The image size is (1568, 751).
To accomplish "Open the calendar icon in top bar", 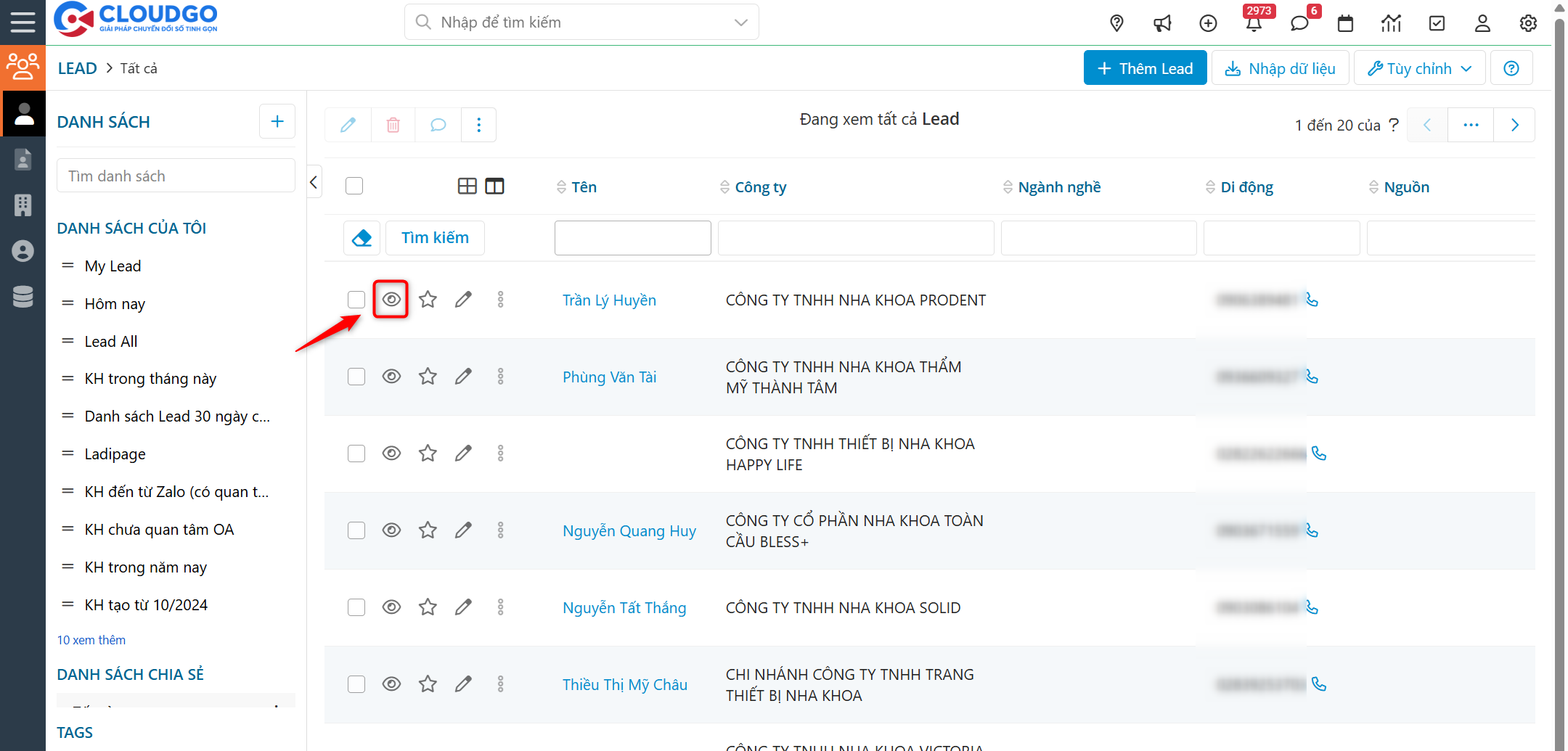I will coord(1345,24).
